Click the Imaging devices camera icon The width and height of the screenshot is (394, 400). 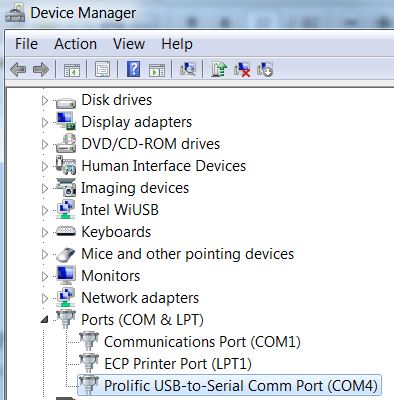click(66, 187)
